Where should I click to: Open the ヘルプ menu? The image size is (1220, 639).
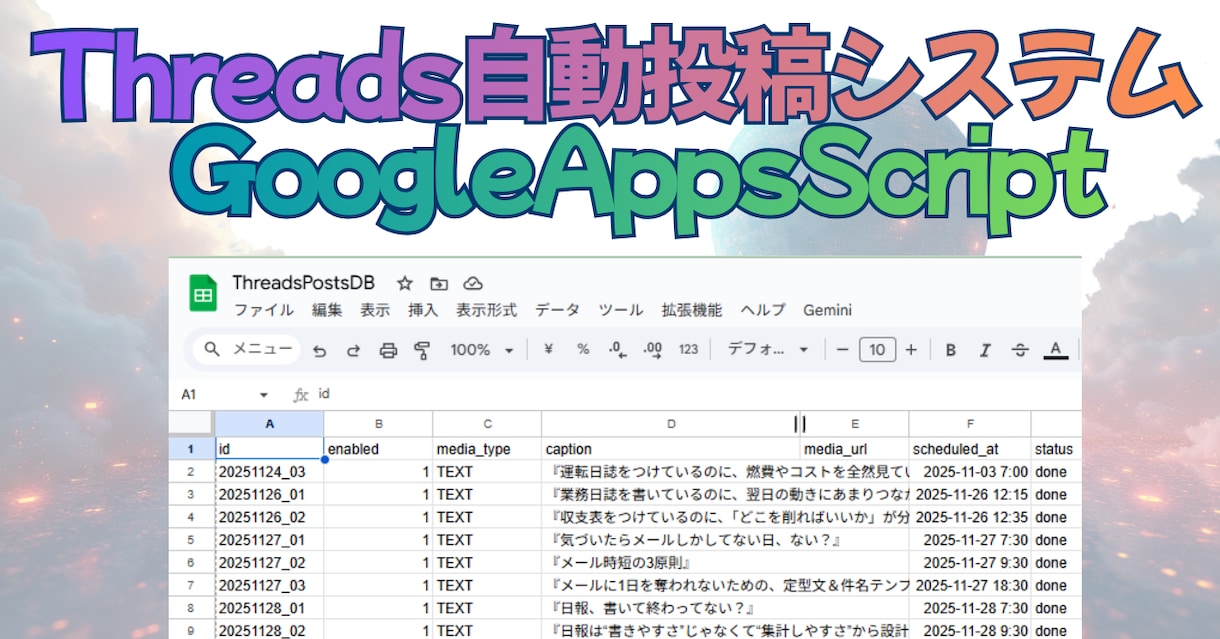762,310
